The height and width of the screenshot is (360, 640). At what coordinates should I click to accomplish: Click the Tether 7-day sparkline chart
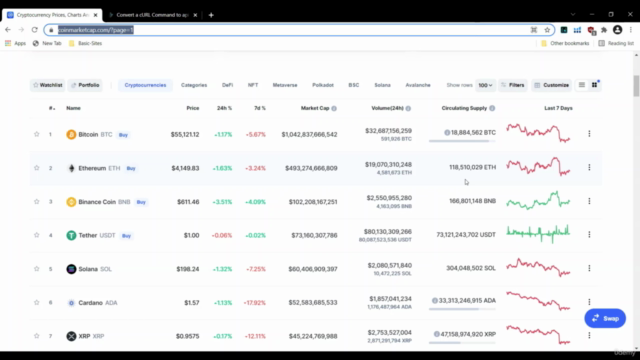[538, 233]
